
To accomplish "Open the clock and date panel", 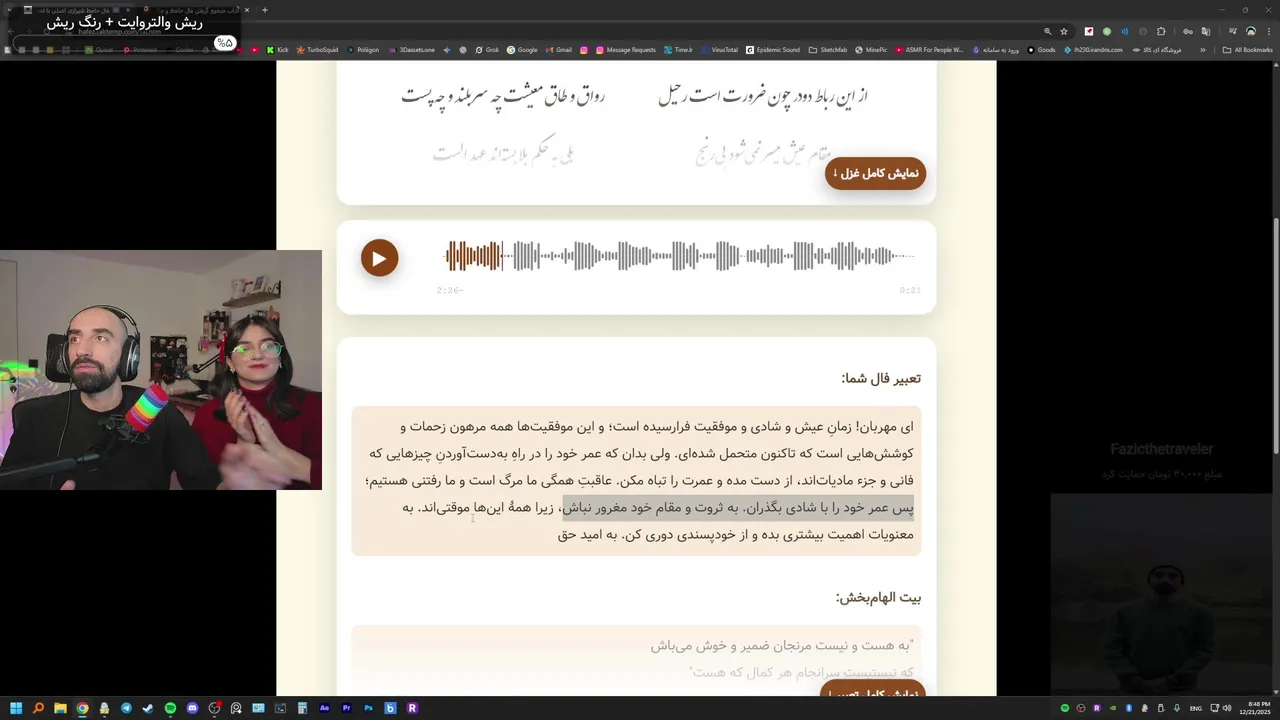I will [1257, 708].
